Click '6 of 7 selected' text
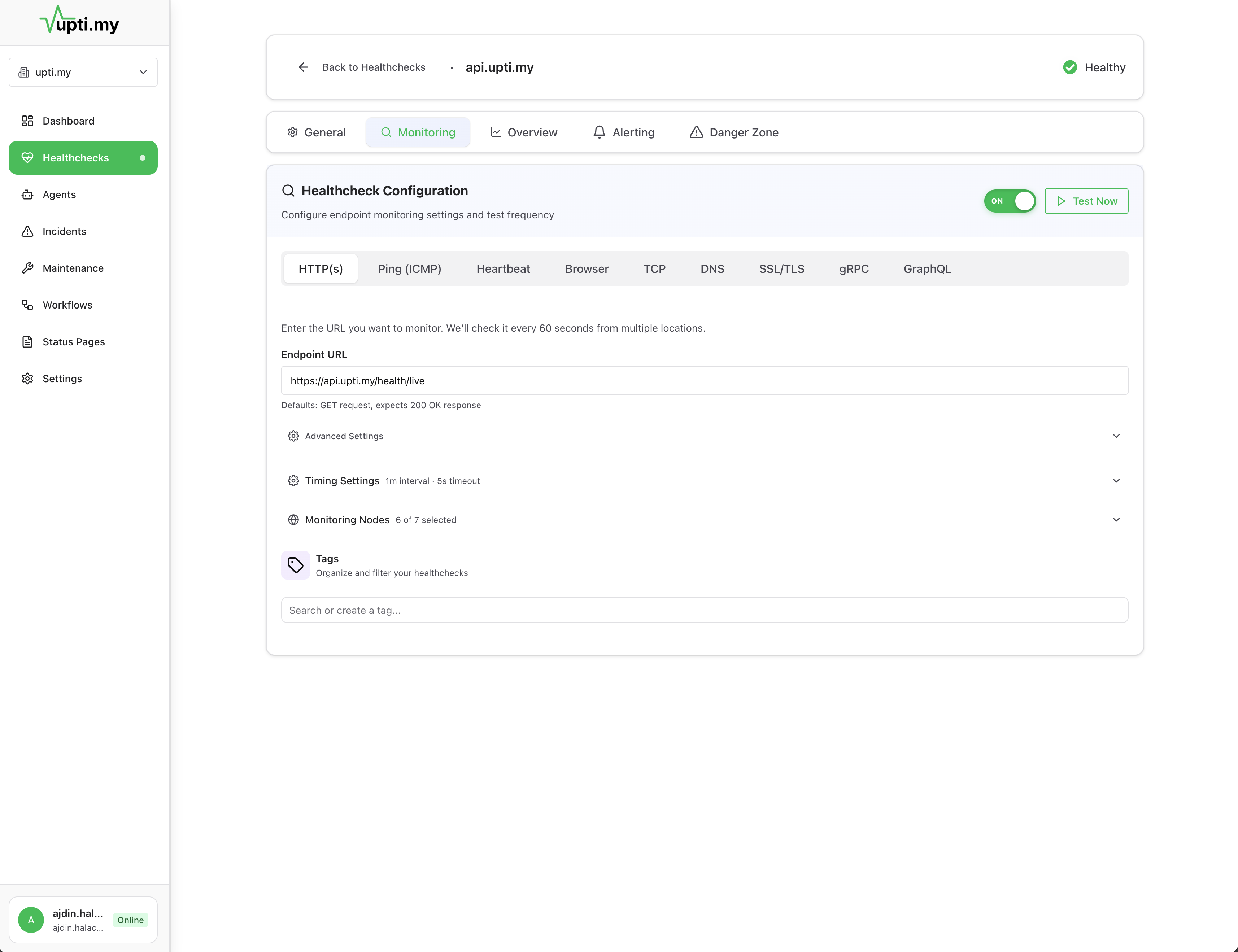This screenshot has height=952, width=1238. pos(426,520)
